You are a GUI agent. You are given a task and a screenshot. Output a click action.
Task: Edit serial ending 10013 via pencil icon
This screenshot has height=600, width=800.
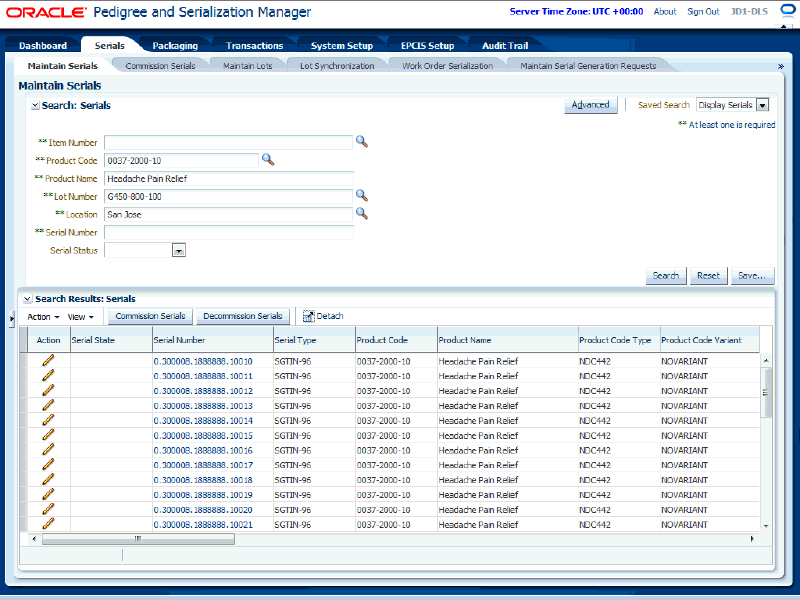pos(48,405)
